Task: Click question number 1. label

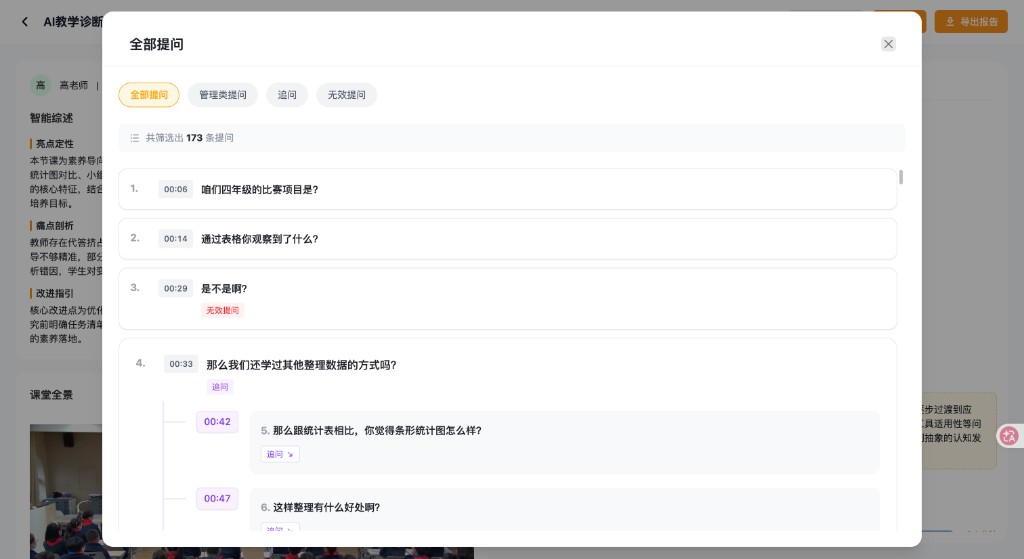Action: click(135, 189)
